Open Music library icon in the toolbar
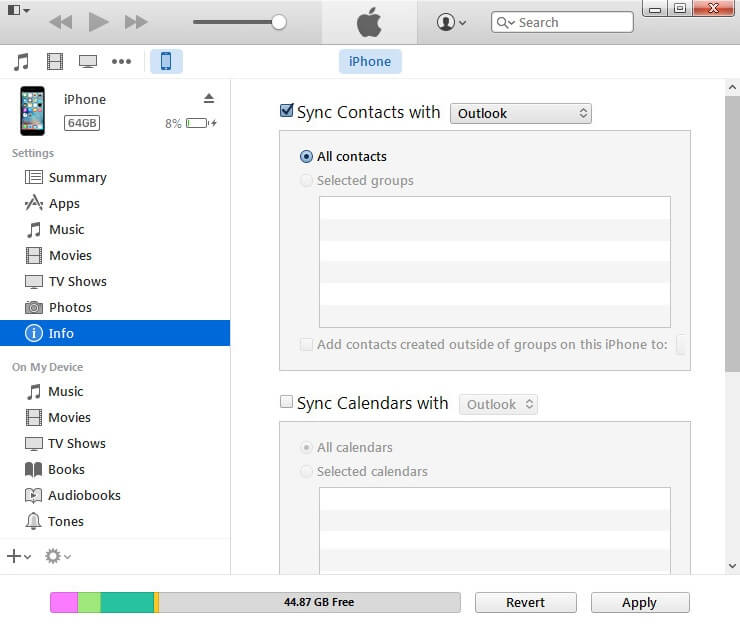740x629 pixels. 21,62
